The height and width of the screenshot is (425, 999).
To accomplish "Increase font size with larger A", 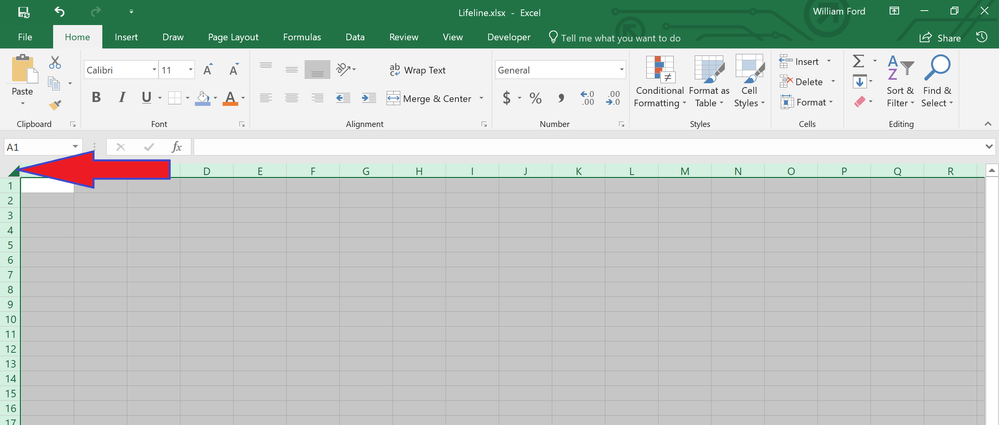I will click(x=208, y=69).
